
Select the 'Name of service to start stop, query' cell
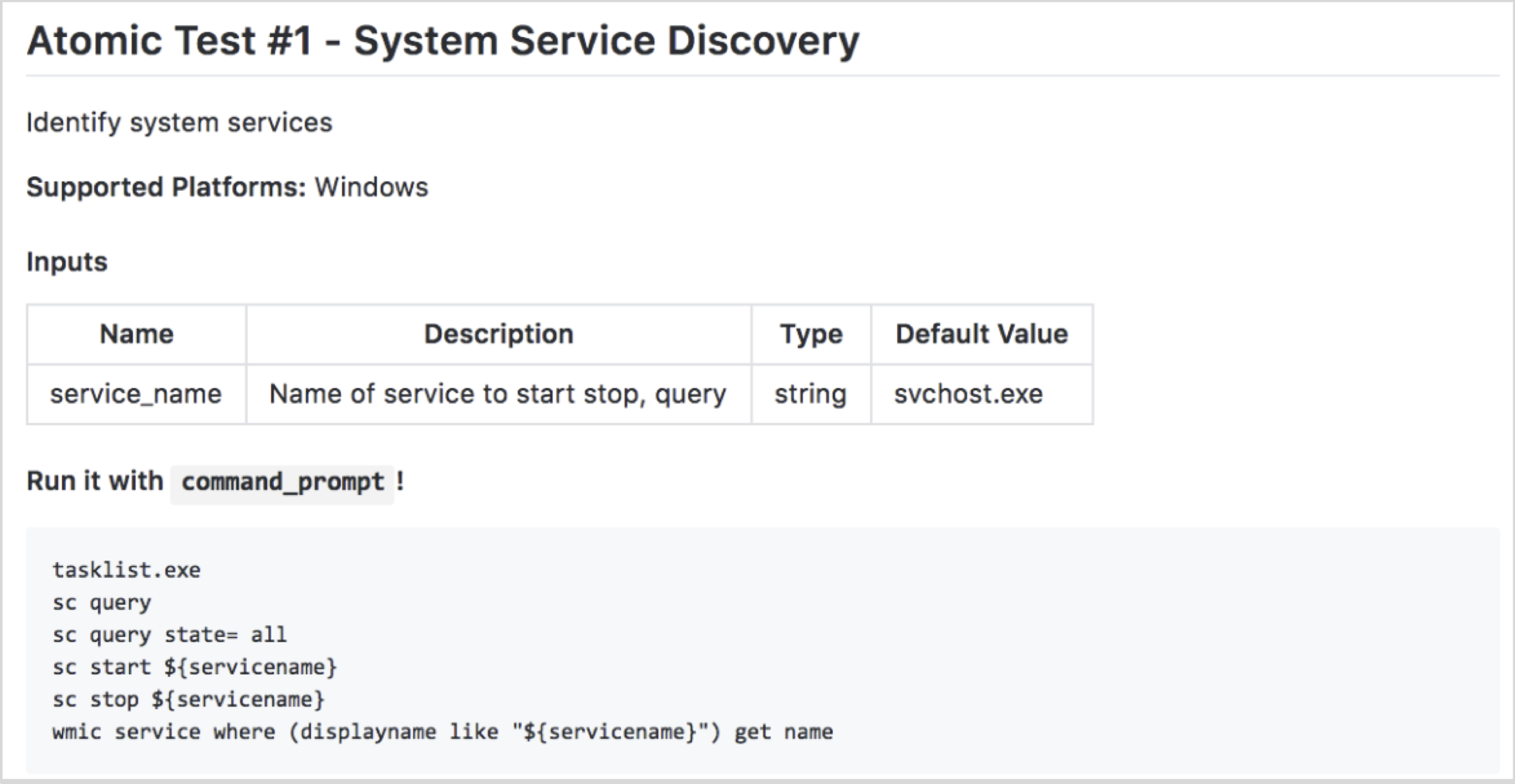[x=499, y=394]
